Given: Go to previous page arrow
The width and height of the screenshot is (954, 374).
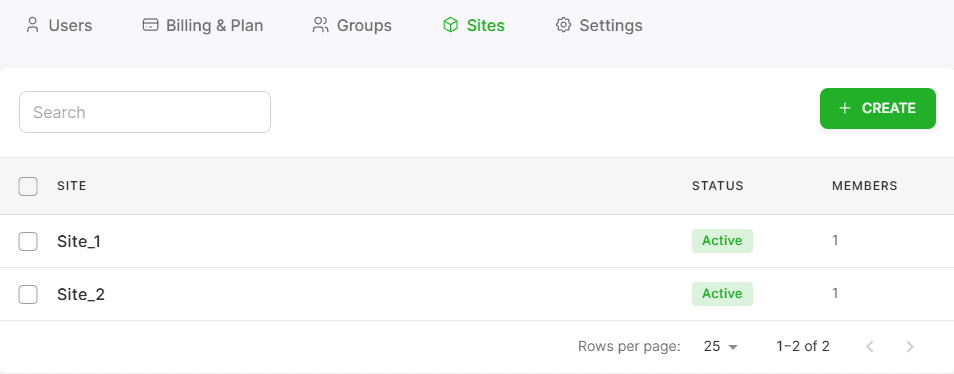Looking at the screenshot, I should (x=870, y=347).
